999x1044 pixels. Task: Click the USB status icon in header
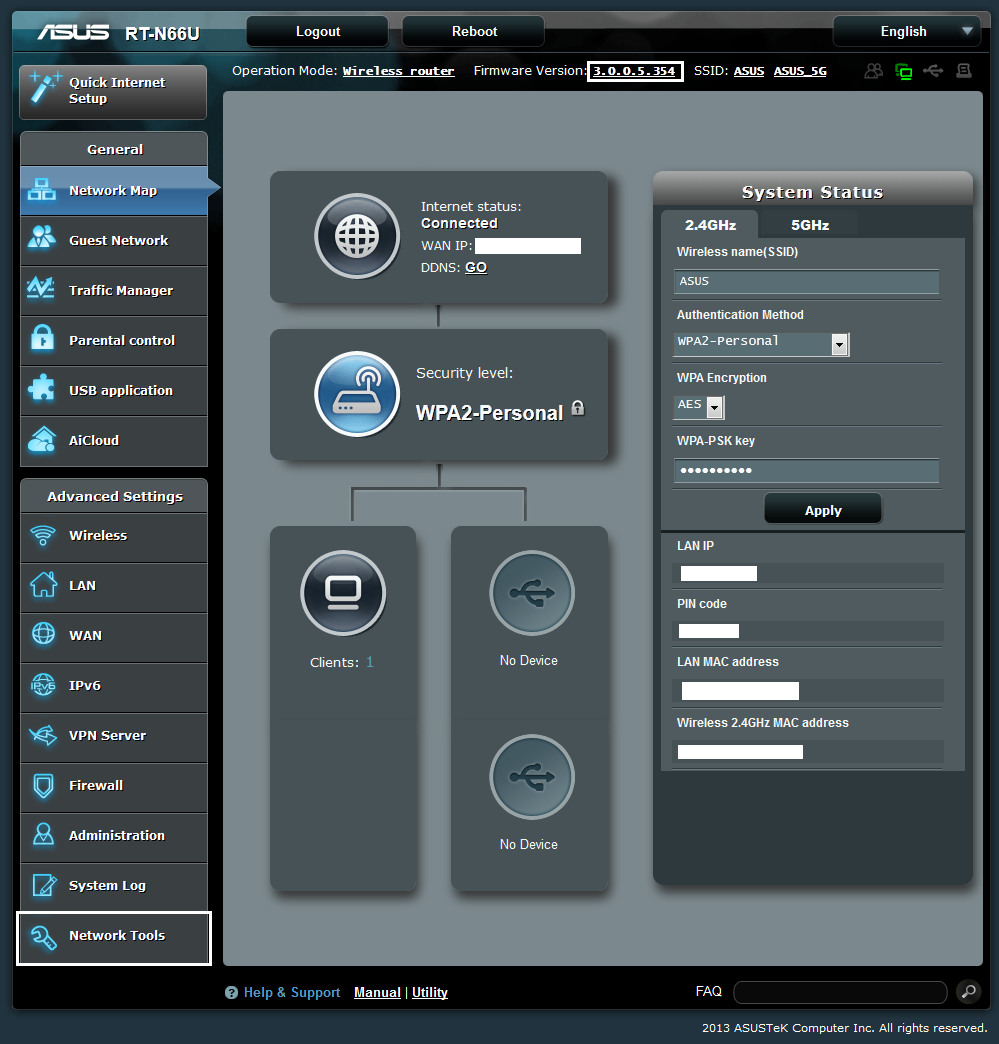coord(933,71)
